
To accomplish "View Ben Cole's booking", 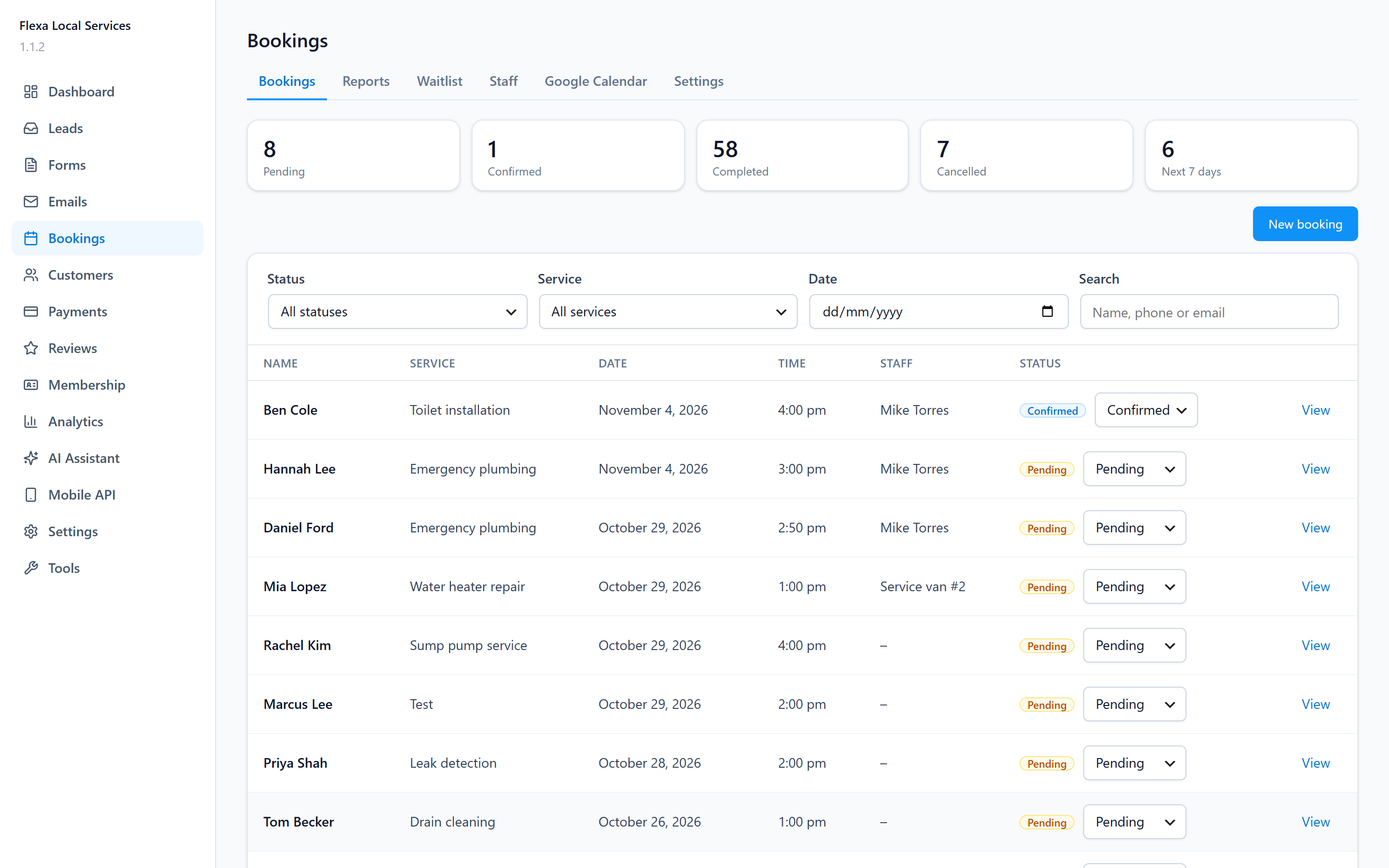I will pos(1316,410).
